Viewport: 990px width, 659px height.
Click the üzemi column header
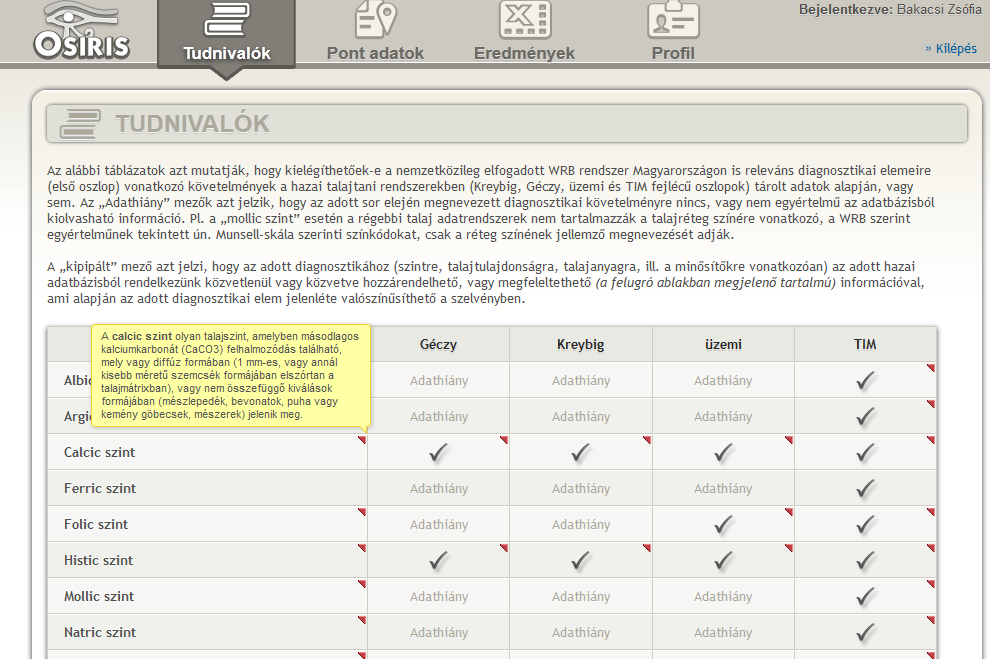723,345
